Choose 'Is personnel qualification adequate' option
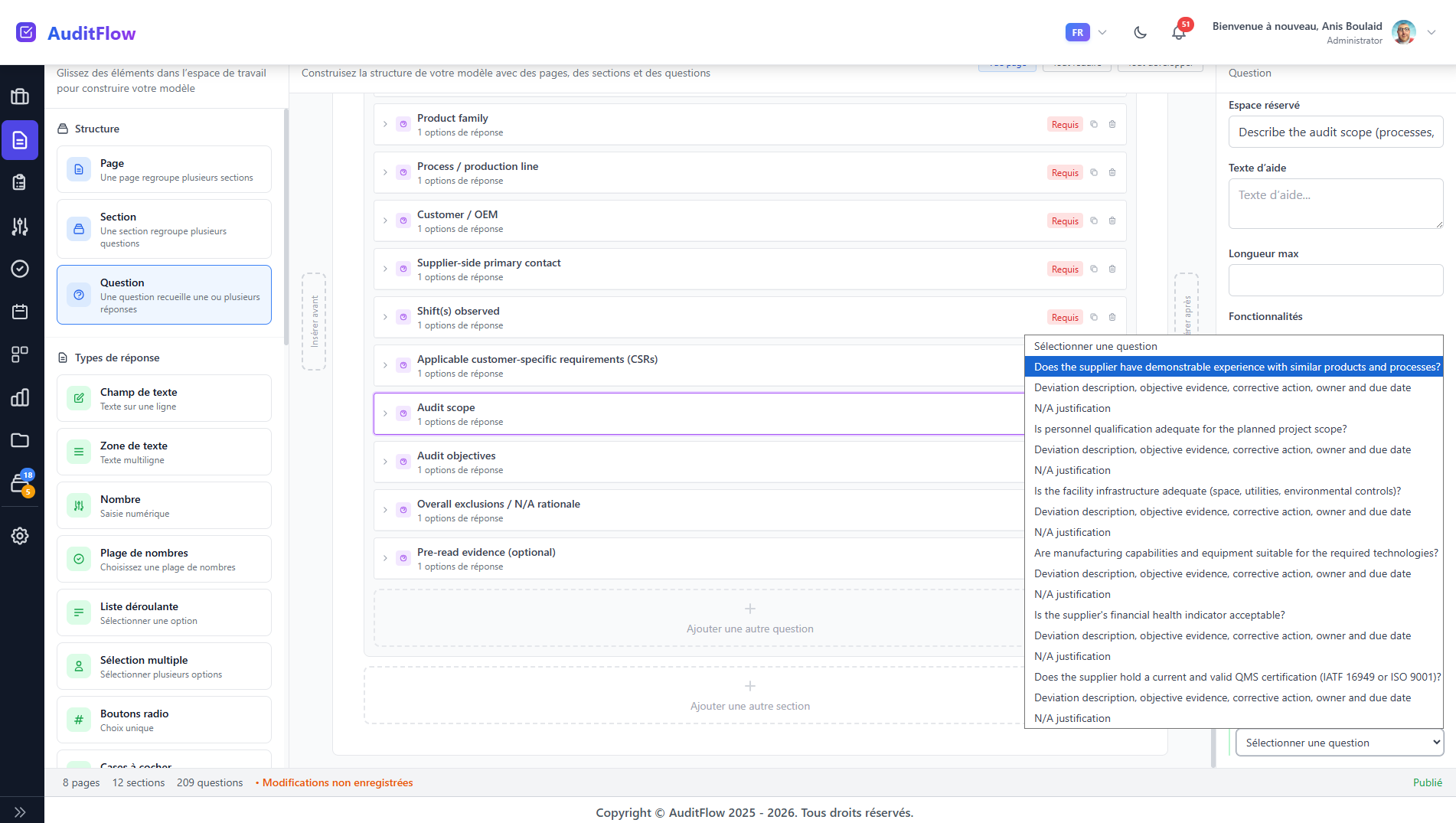 pos(1234,429)
